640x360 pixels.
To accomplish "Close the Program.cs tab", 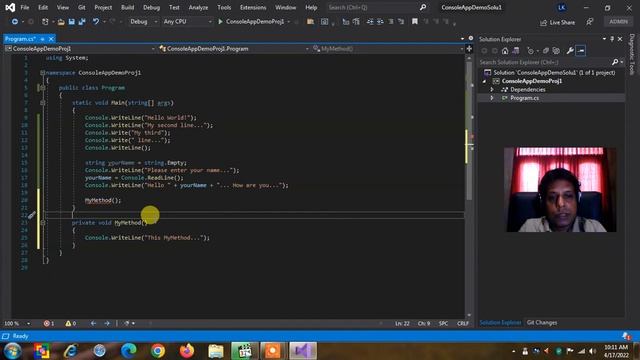I will 51,39.
